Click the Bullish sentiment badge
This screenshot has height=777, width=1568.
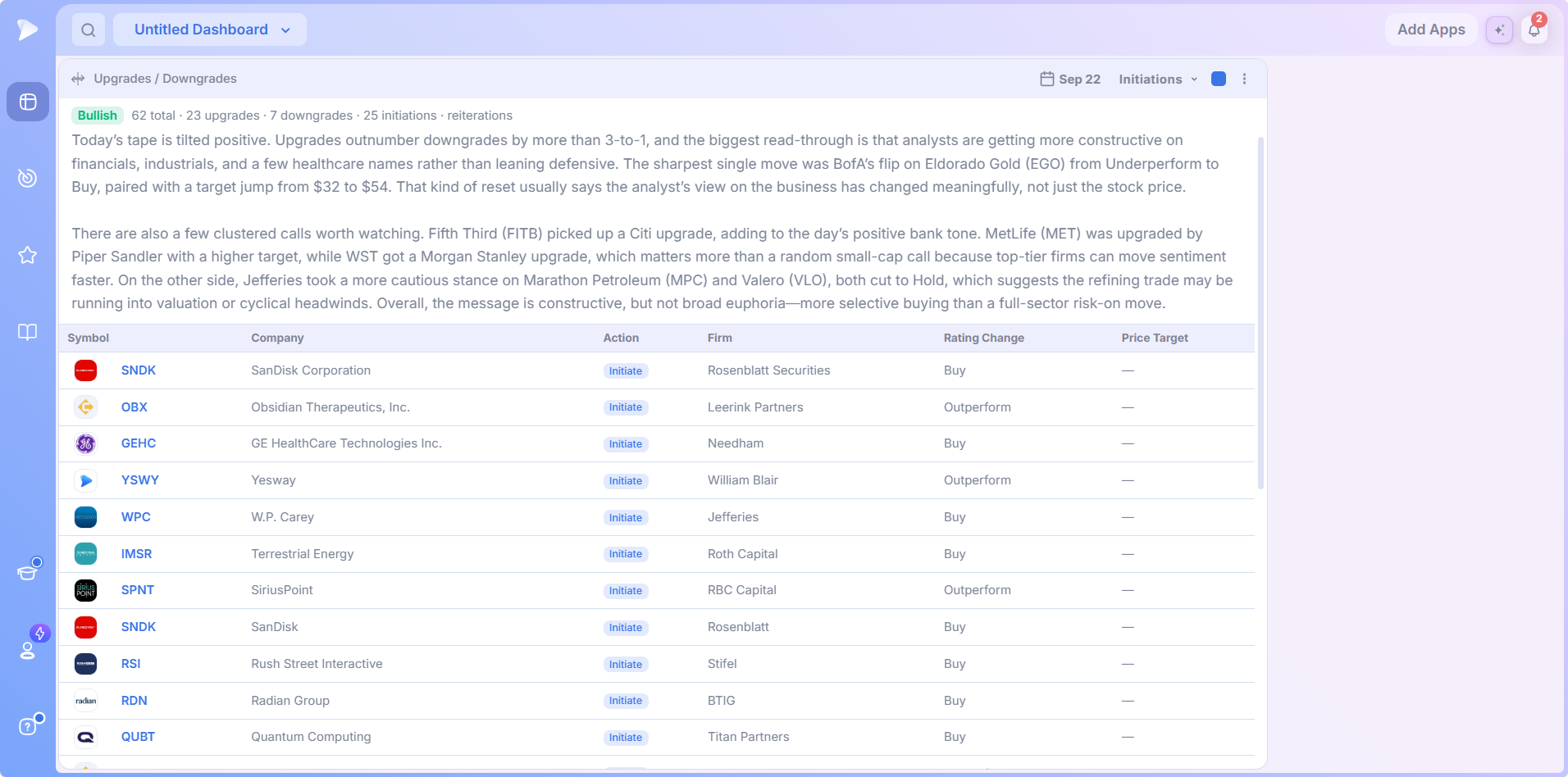tap(98, 116)
